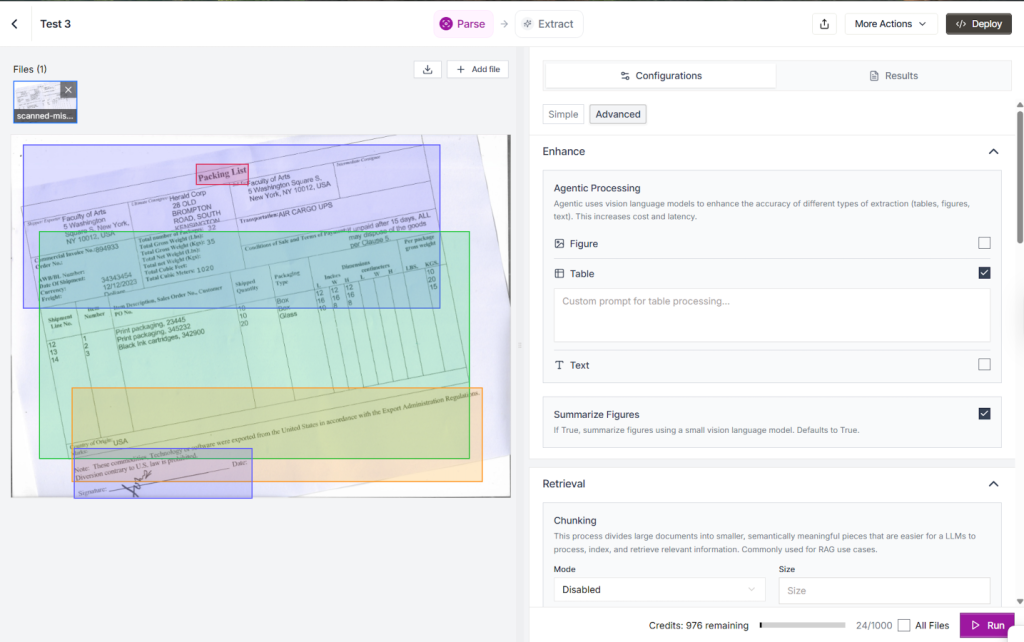
Task: Enable the Figure agentic processing checkbox
Action: 984,243
